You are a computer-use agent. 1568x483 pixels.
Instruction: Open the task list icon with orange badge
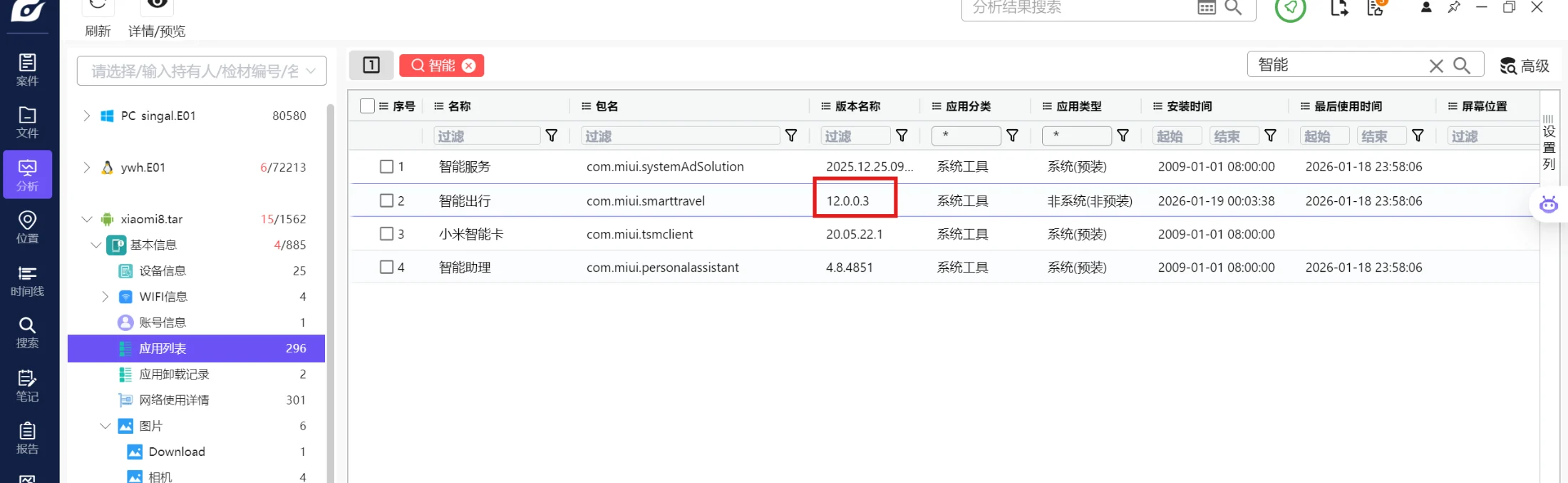[x=1376, y=8]
